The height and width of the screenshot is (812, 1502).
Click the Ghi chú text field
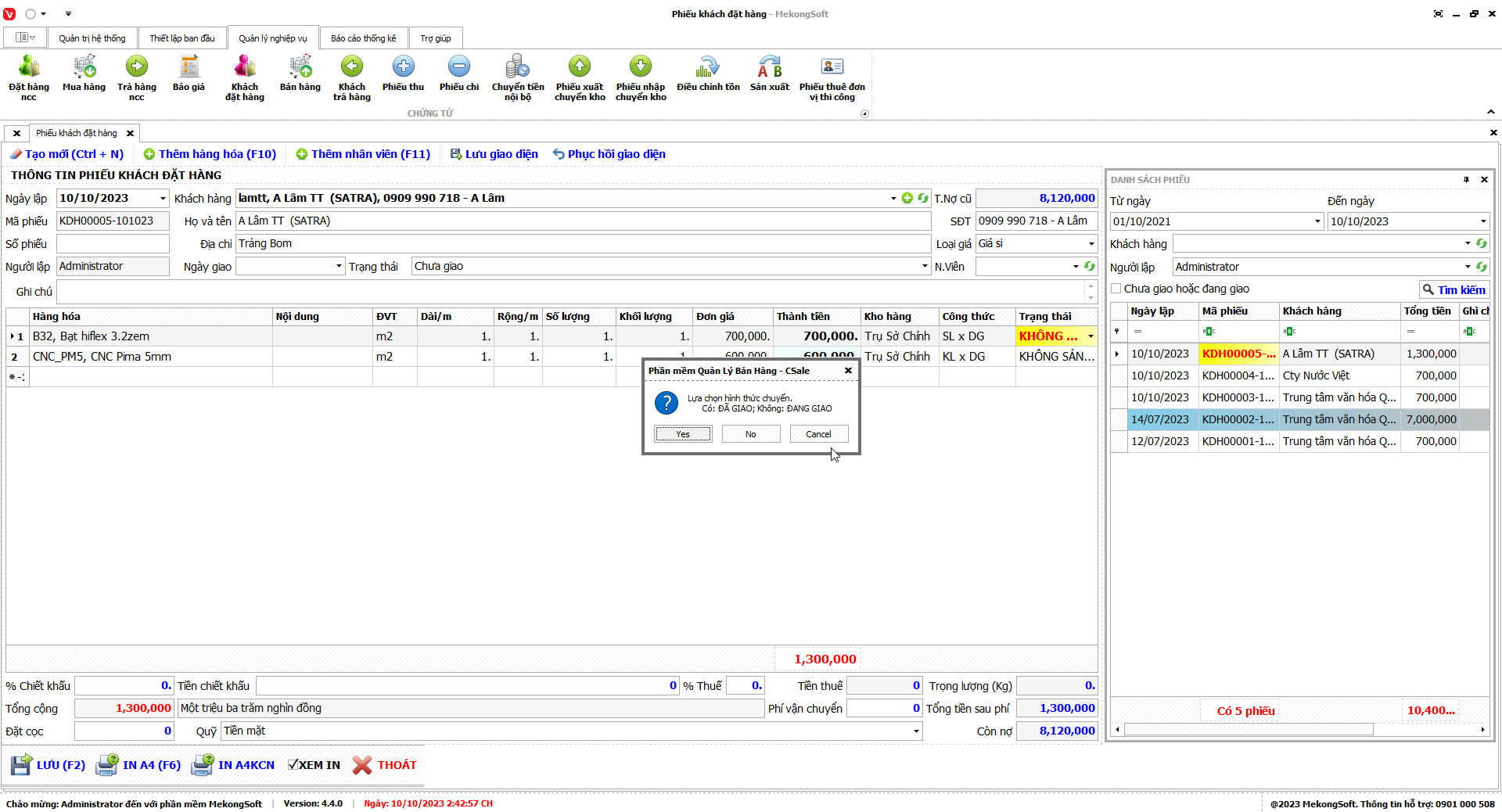tap(571, 292)
